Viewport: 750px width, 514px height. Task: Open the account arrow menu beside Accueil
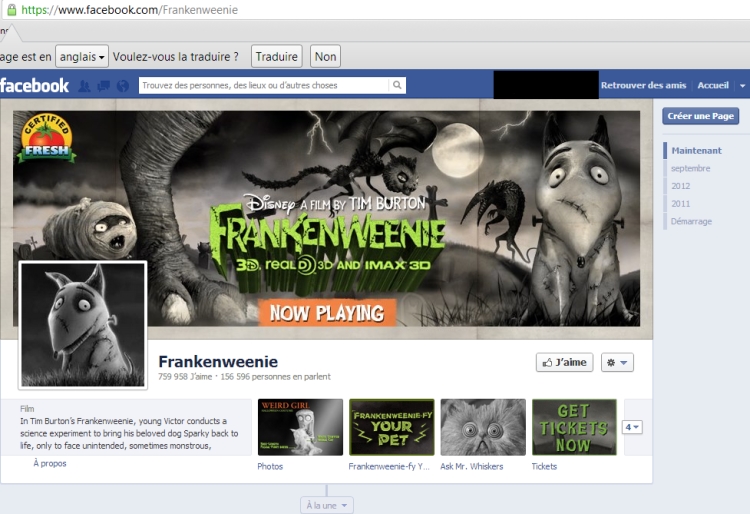click(x=742, y=86)
